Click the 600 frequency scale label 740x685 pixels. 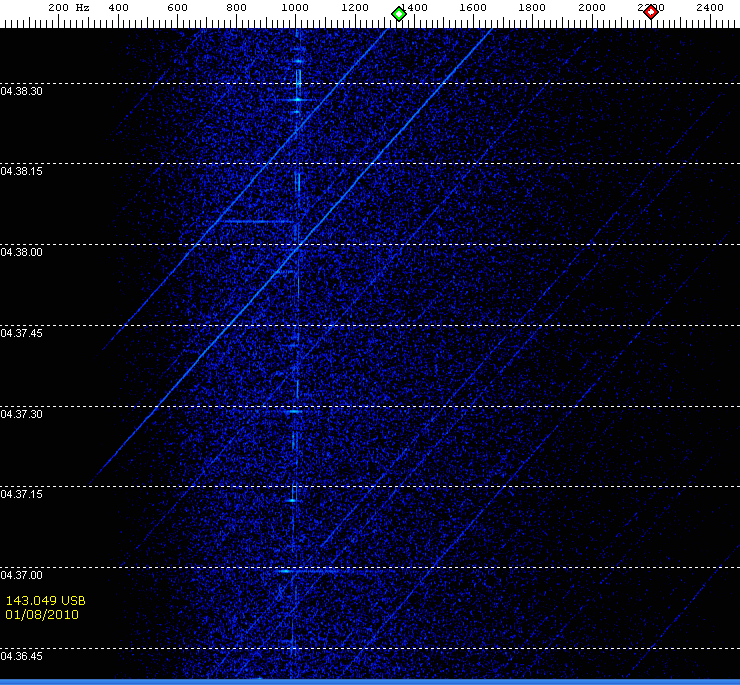(x=177, y=8)
